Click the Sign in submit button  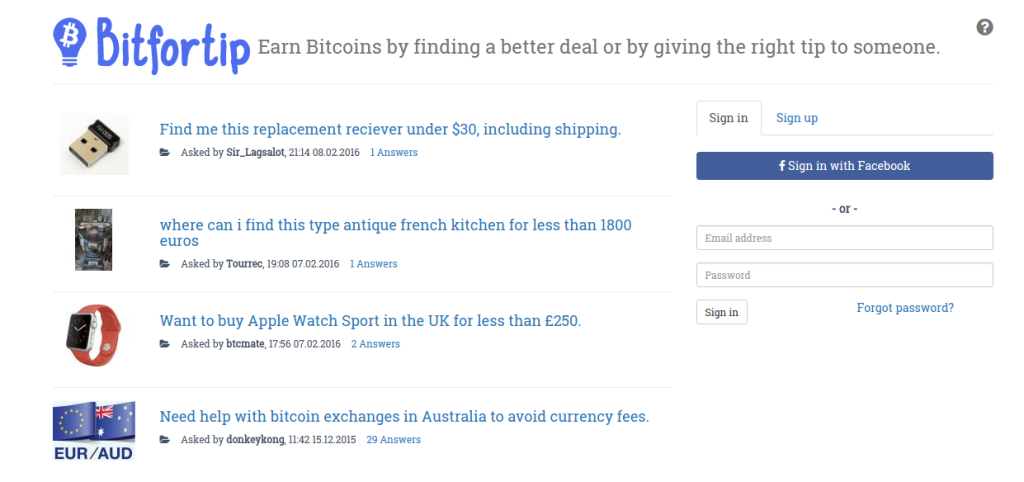point(722,312)
